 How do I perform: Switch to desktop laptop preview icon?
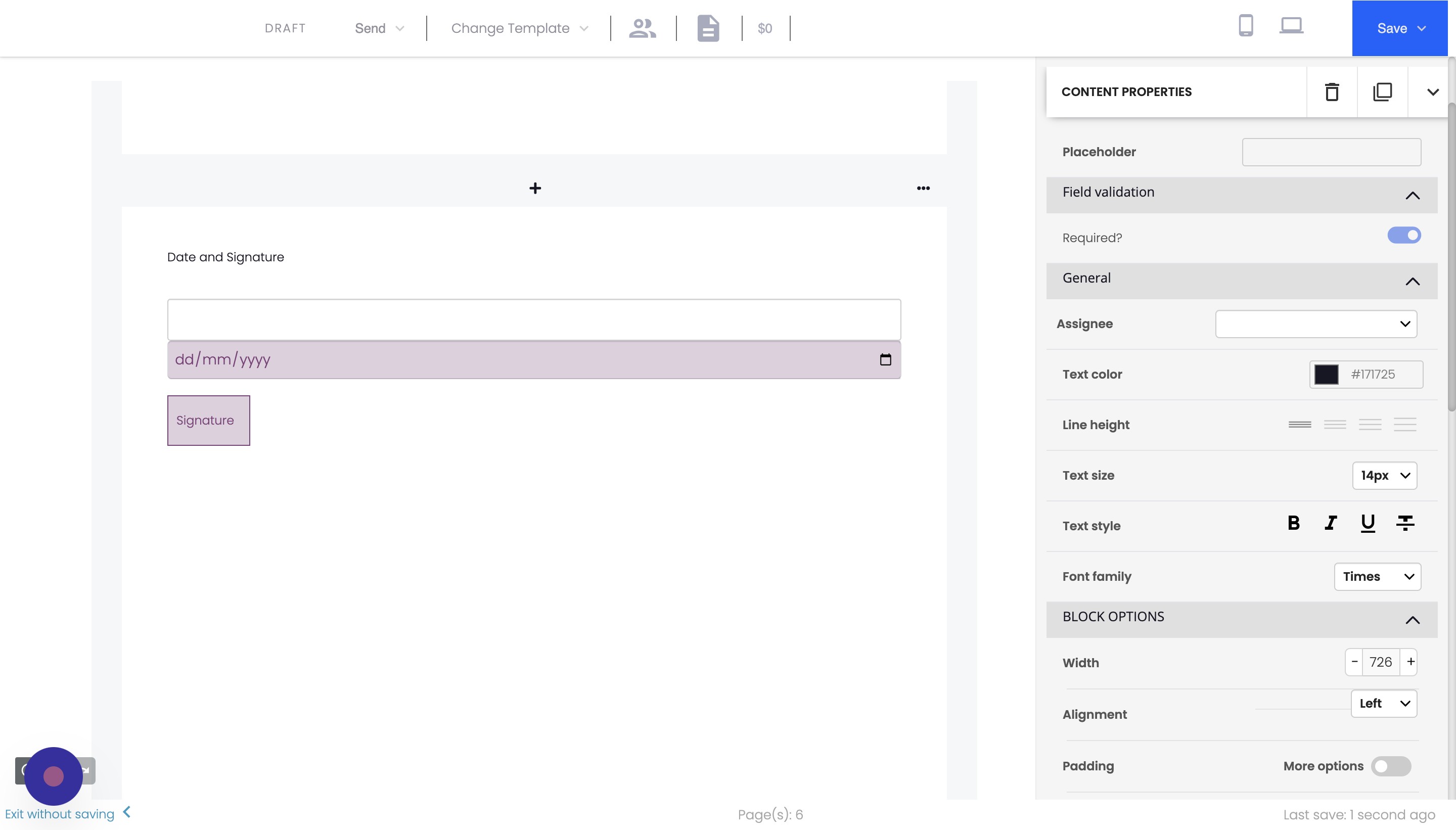point(1291,26)
